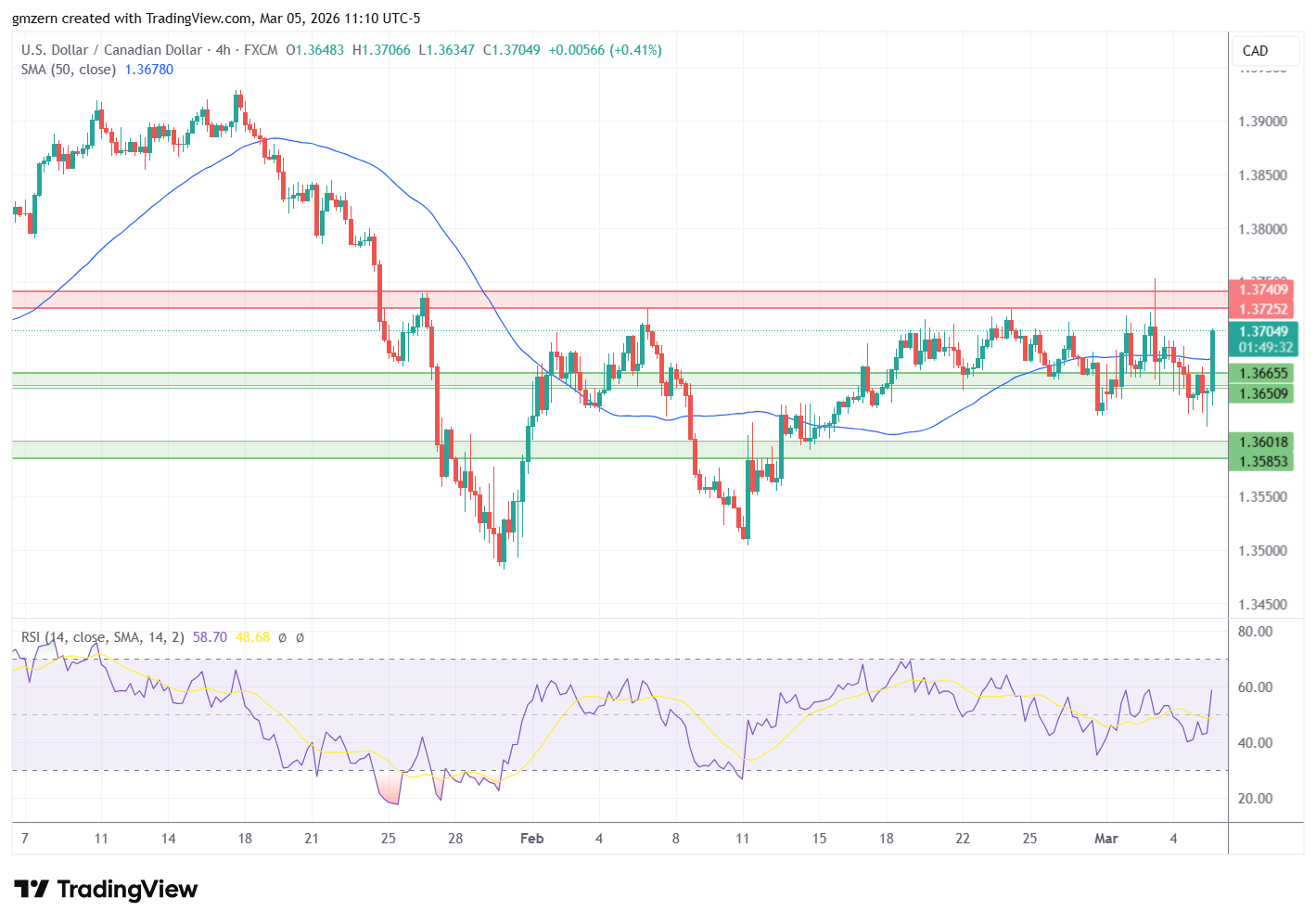The image size is (1316, 924).
Task: Select the green 1.36655 price label
Action: (1260, 373)
